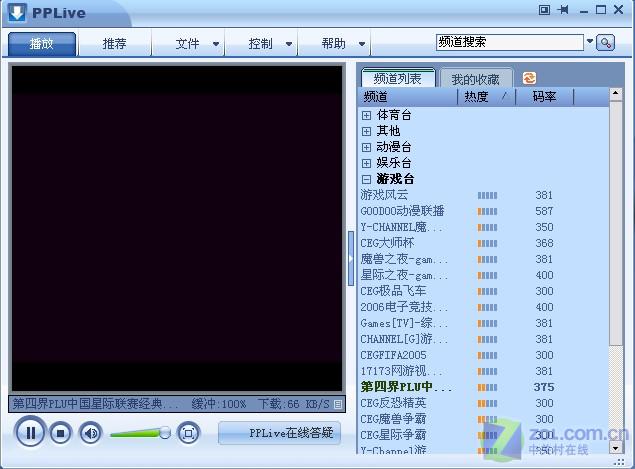Sort by 码率 column header
Screen dimensions: 635x469
pos(544,97)
